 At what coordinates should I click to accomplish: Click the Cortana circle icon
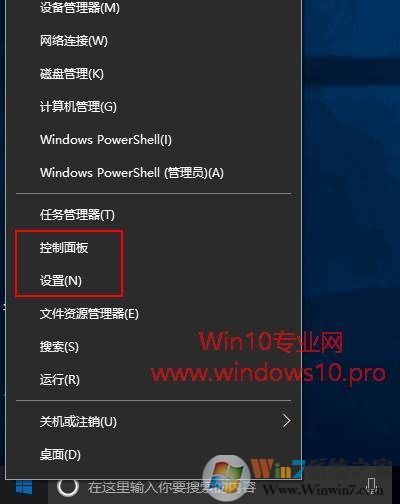point(68,487)
